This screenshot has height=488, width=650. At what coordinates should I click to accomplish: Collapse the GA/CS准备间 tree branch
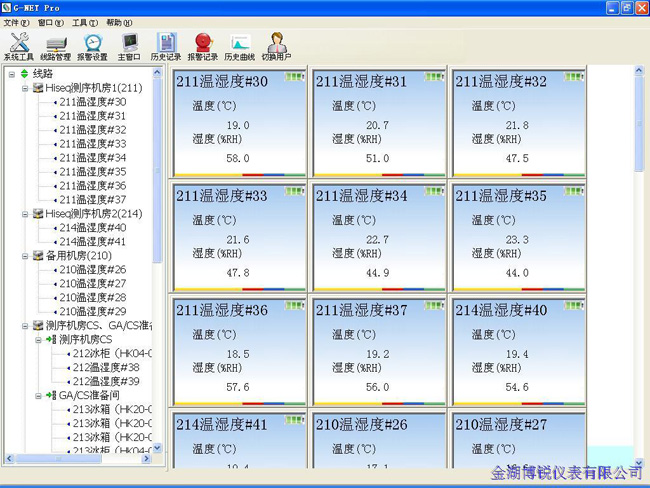point(39,396)
